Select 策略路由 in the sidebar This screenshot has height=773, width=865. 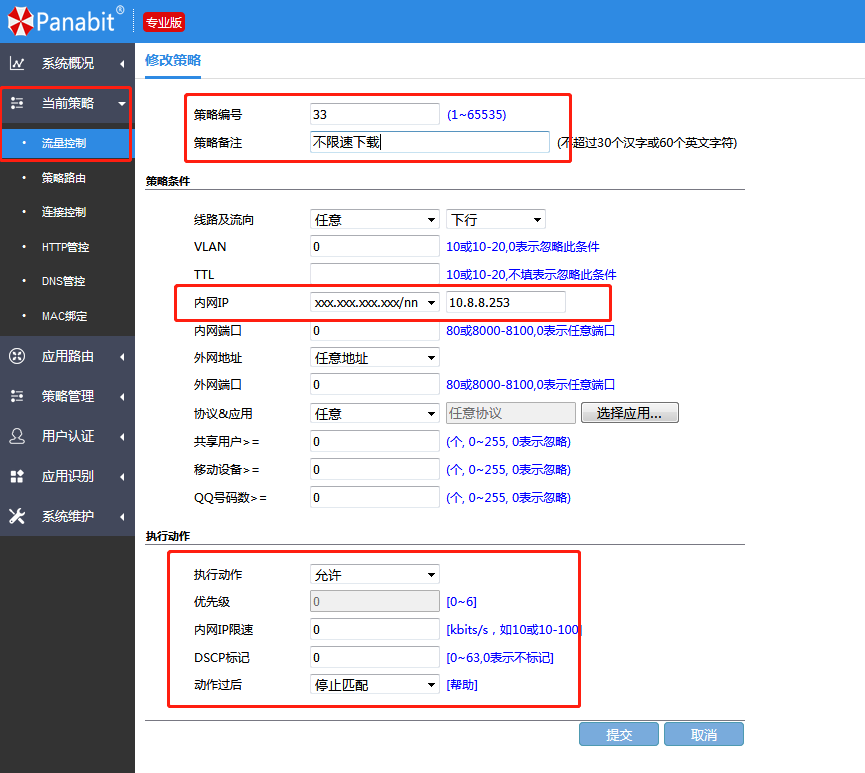[x=64, y=178]
